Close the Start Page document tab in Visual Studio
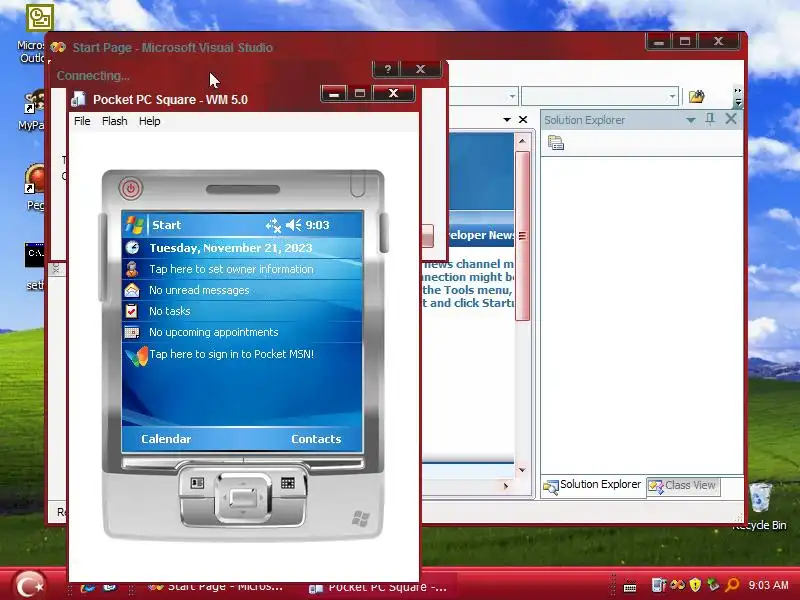Image resolution: width=800 pixels, height=600 pixels. [x=523, y=119]
